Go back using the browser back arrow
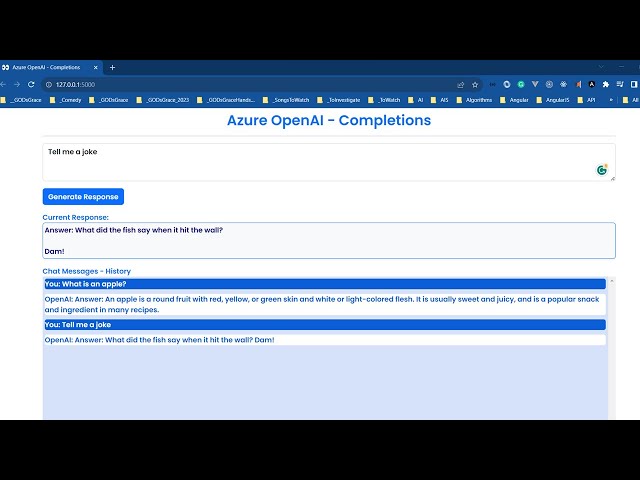The height and width of the screenshot is (480, 640). 3,84
